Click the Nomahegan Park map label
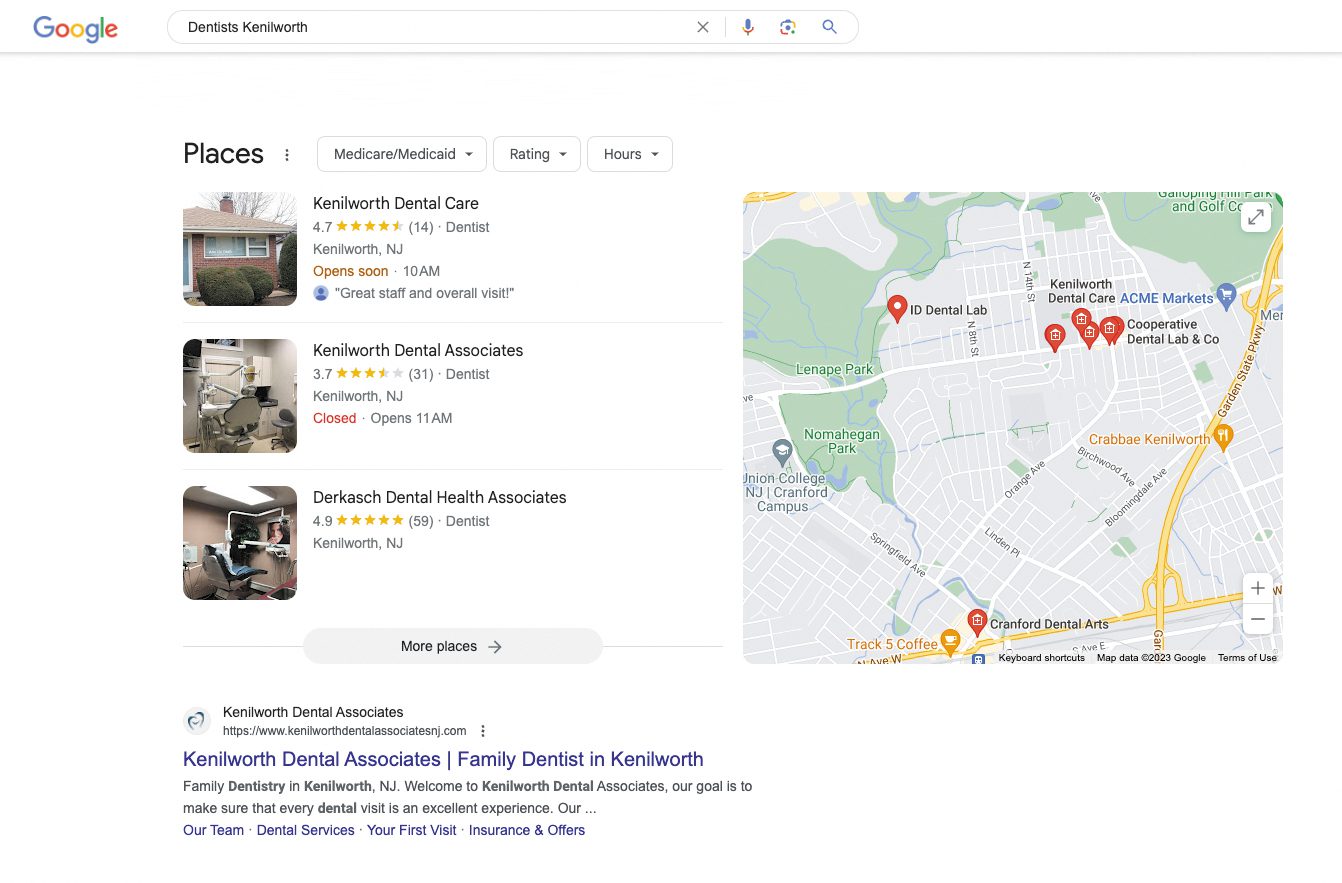Viewport: 1342px width, 883px height. [842, 441]
